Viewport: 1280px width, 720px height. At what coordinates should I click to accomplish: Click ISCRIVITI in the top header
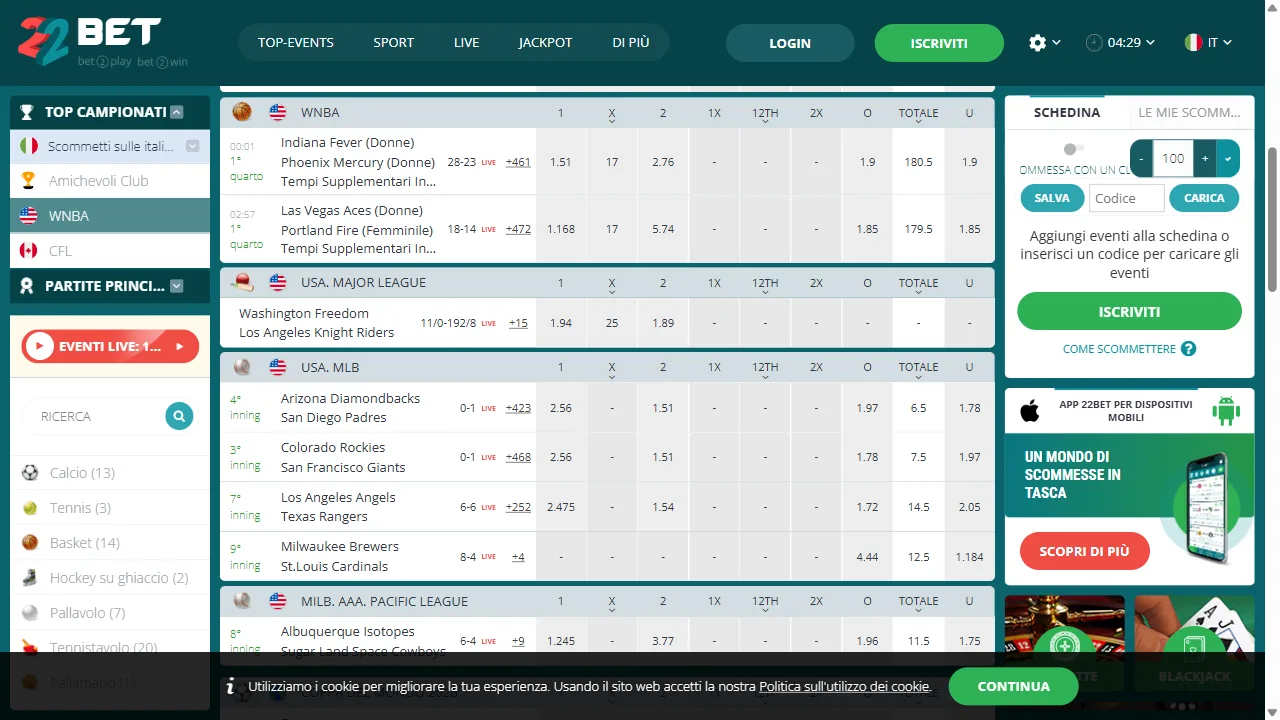(x=939, y=43)
